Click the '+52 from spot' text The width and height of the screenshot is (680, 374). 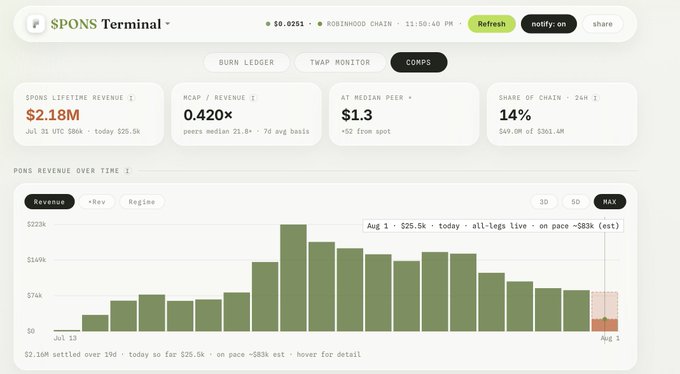[366, 131]
